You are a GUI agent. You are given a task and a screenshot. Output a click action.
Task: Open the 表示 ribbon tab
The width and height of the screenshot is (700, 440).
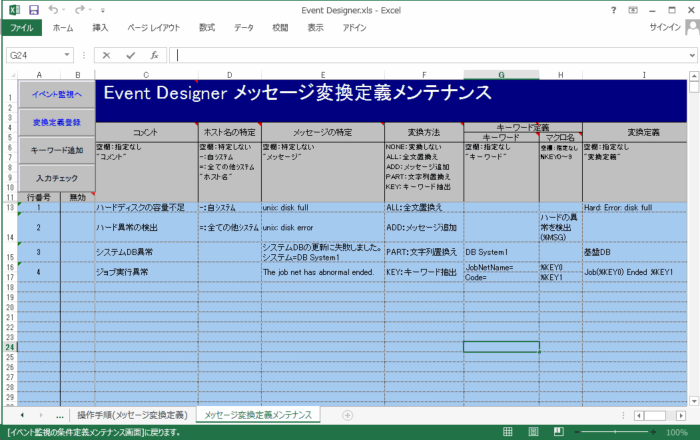pos(315,28)
